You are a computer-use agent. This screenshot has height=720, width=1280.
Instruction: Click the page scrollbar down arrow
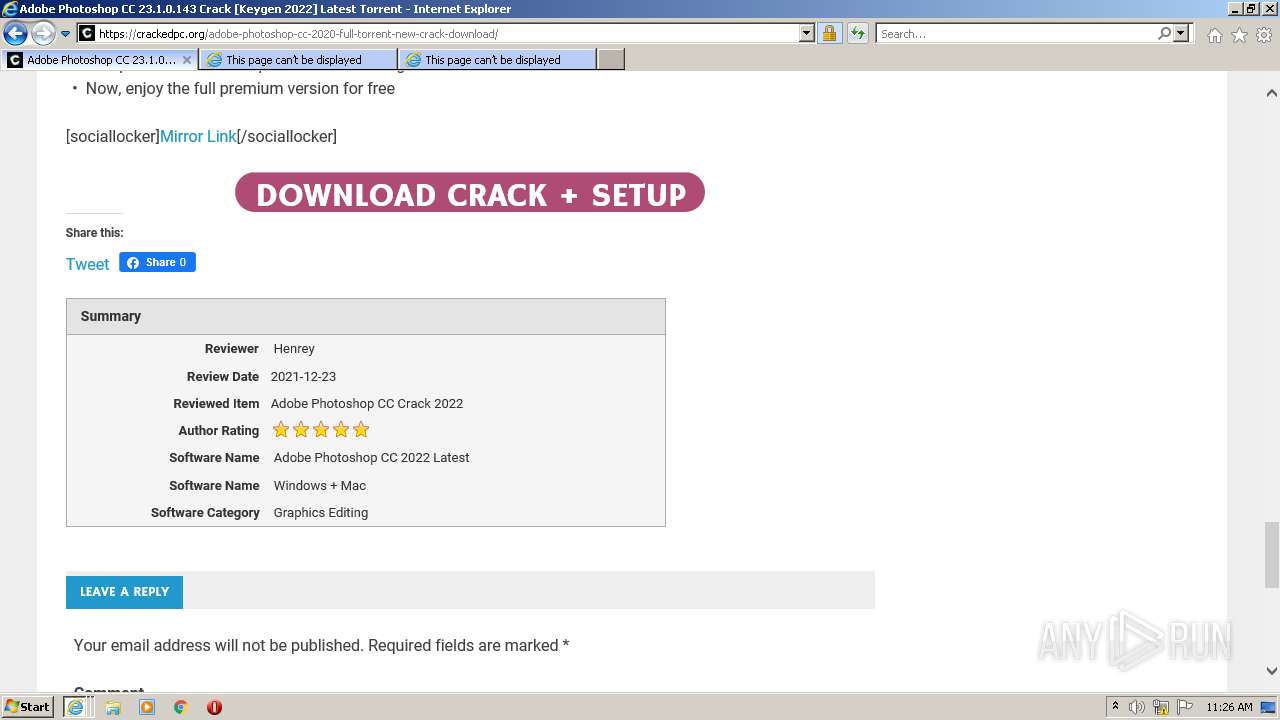[1271, 671]
